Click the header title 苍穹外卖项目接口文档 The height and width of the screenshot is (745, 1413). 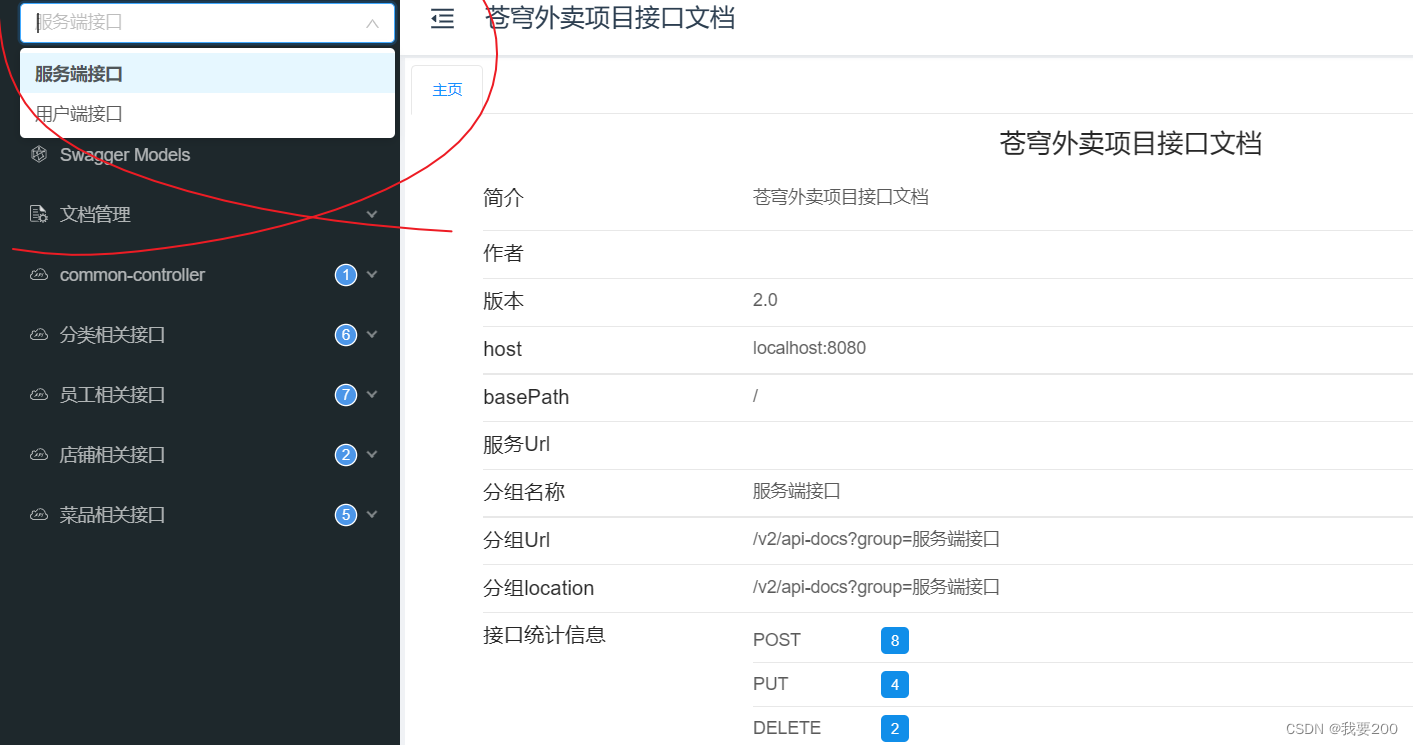click(610, 17)
